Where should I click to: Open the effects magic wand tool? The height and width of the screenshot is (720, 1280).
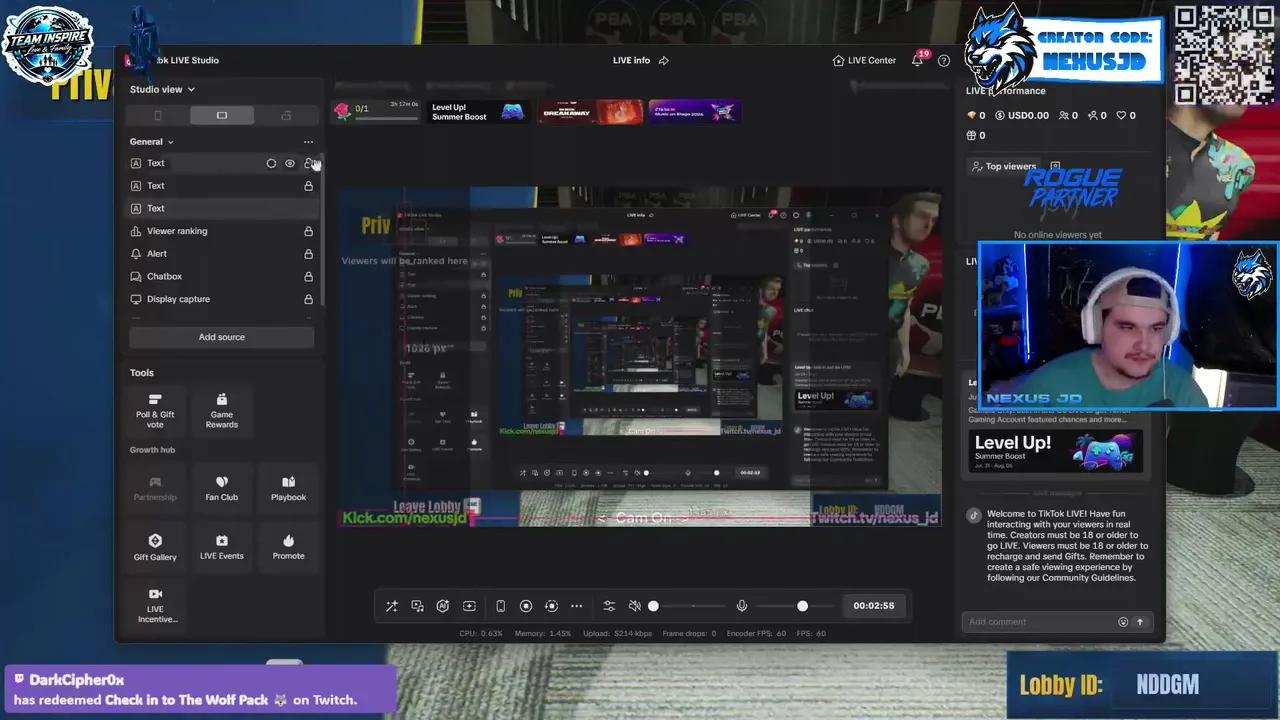point(392,606)
